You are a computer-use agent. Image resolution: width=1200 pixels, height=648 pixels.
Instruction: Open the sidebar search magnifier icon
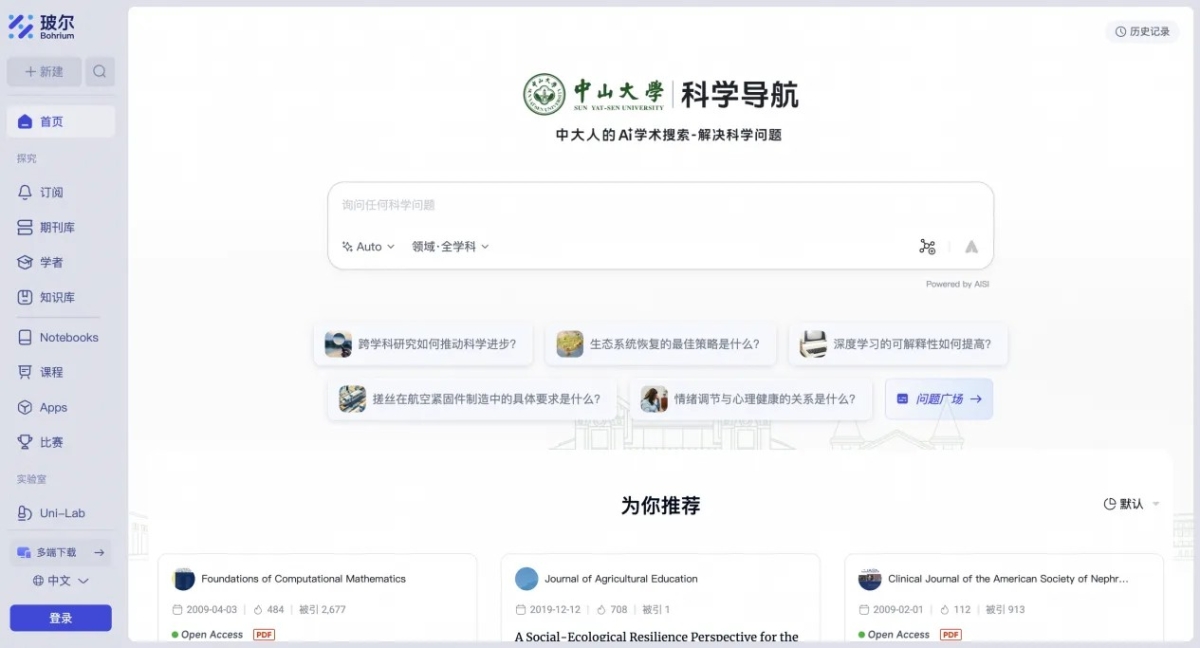point(100,71)
